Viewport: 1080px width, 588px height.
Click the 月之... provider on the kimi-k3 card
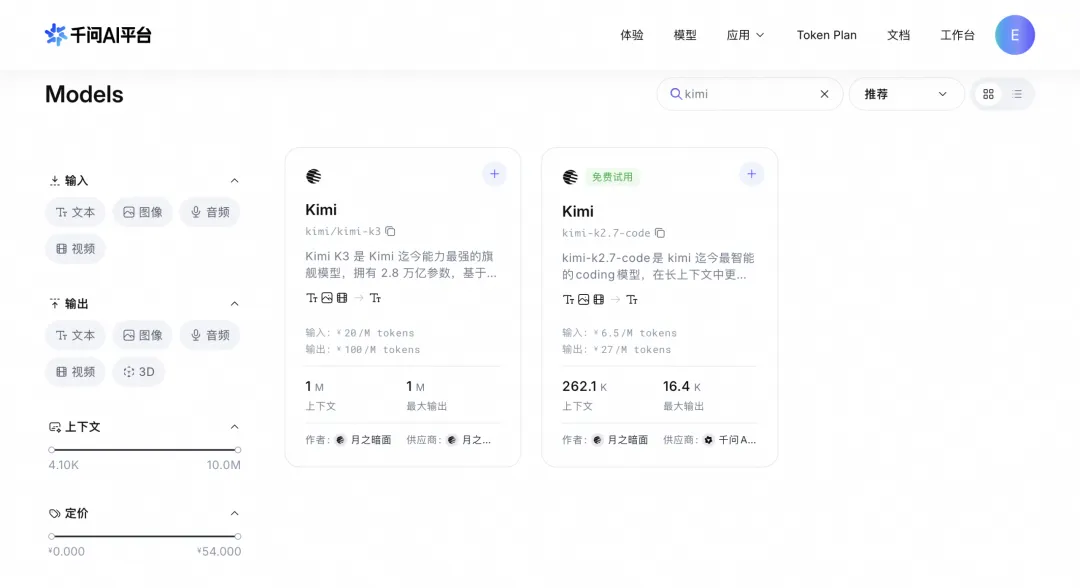468,440
